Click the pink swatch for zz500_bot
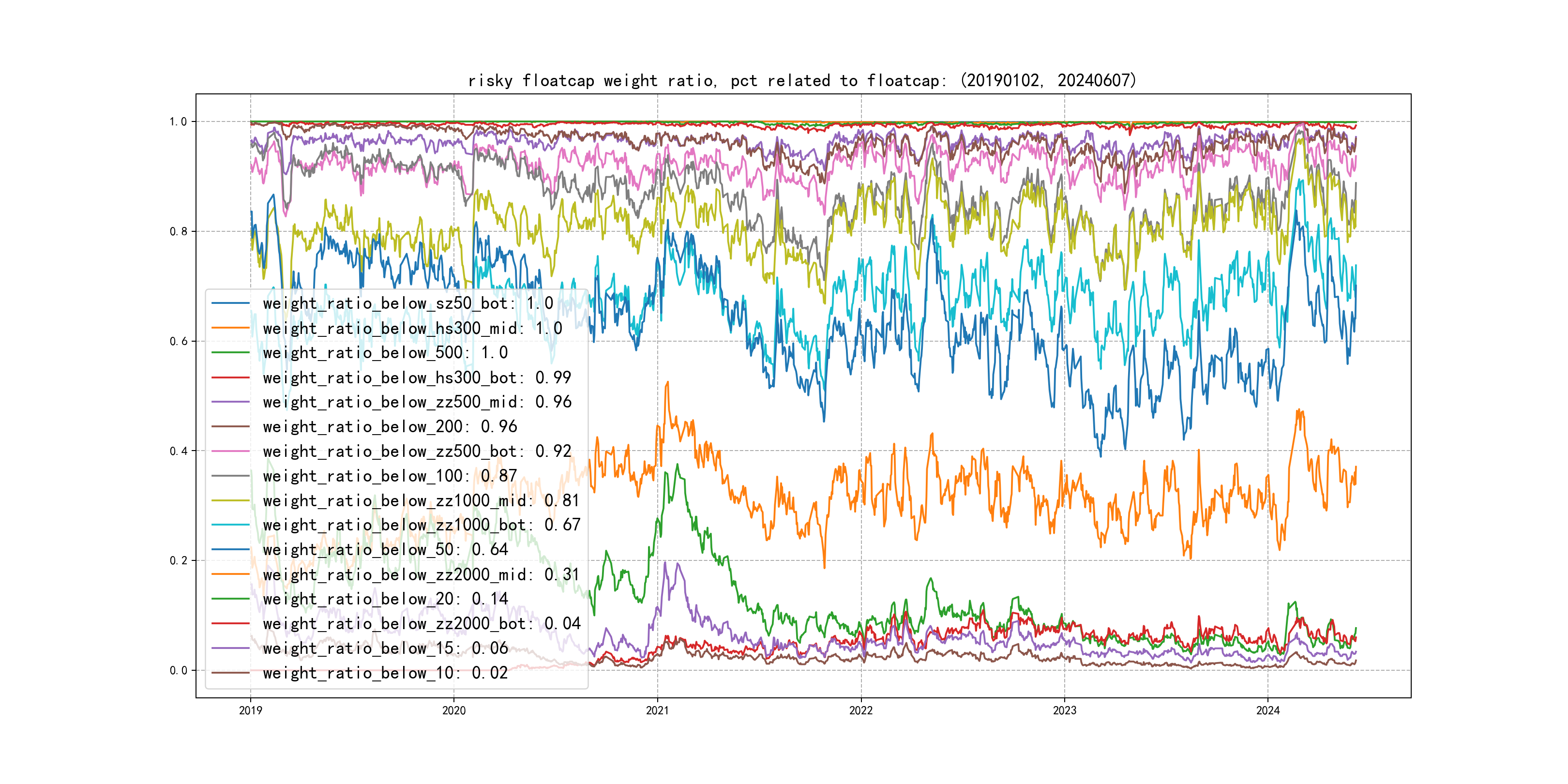Viewport: 1568px width, 784px height. (x=231, y=451)
